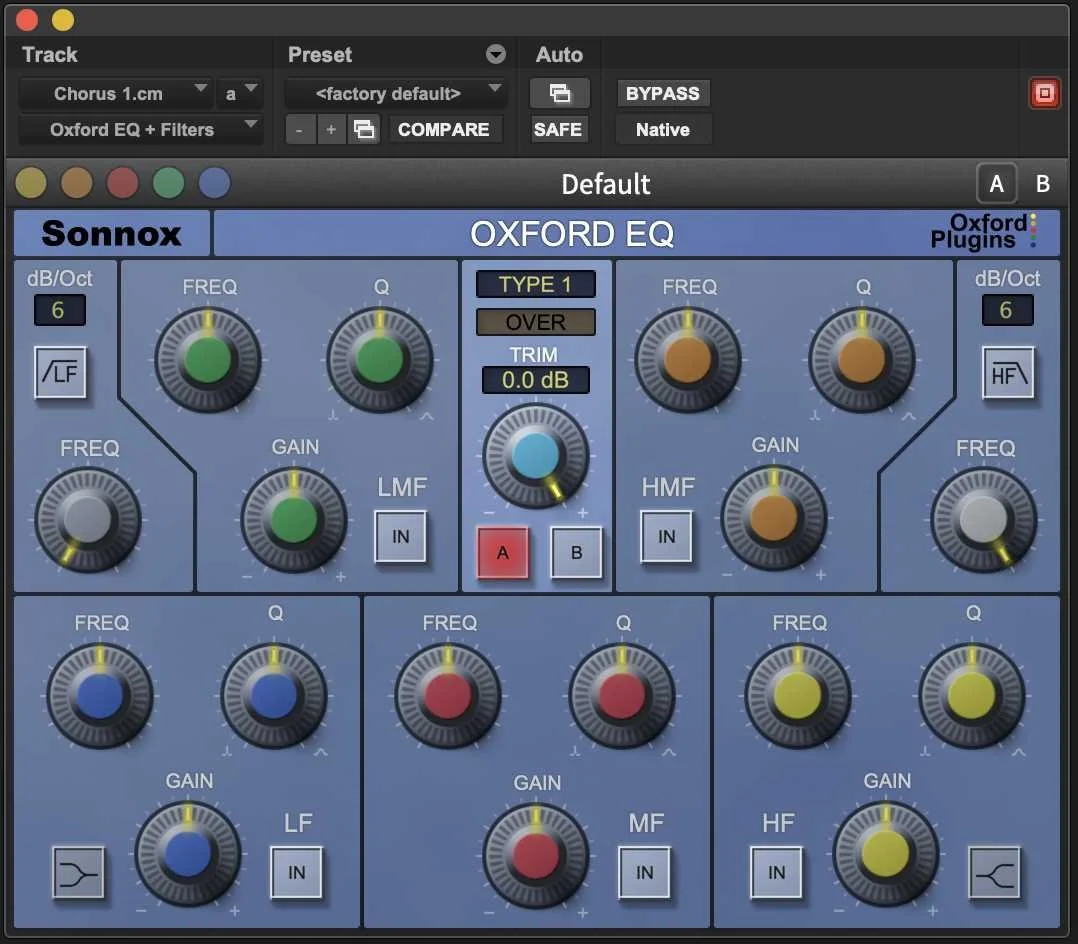Toggle the MF band IN button
The height and width of the screenshot is (944, 1078).
point(644,872)
